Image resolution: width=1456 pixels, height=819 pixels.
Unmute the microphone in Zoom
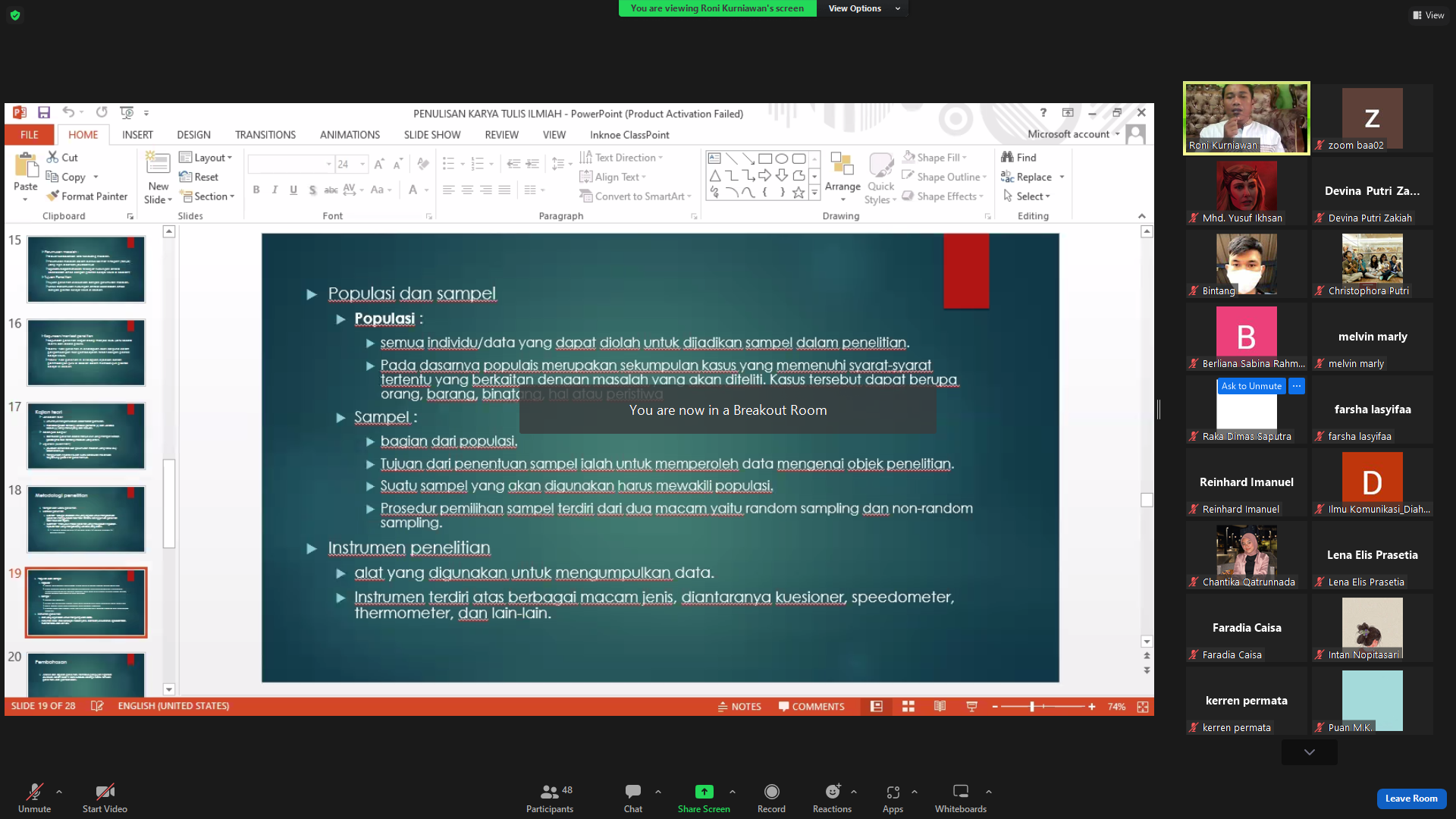pos(34,798)
